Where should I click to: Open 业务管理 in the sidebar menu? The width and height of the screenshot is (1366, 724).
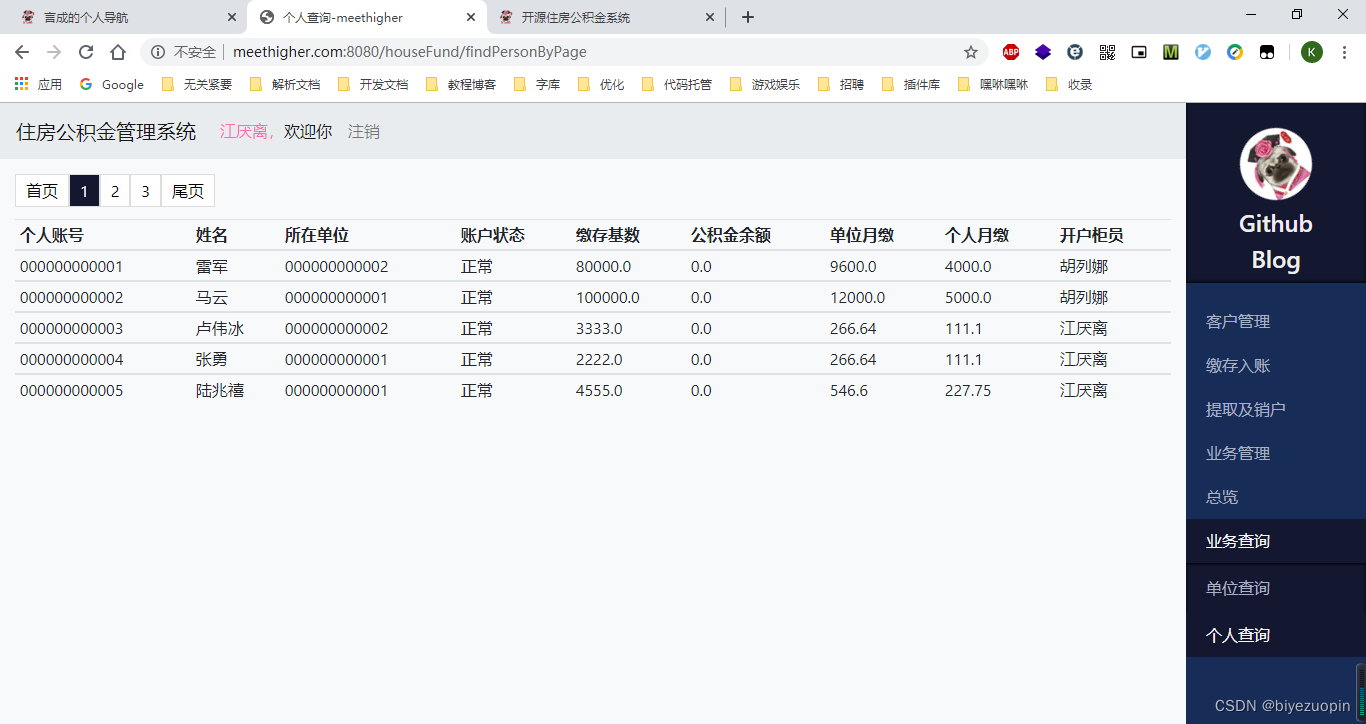(x=1238, y=454)
